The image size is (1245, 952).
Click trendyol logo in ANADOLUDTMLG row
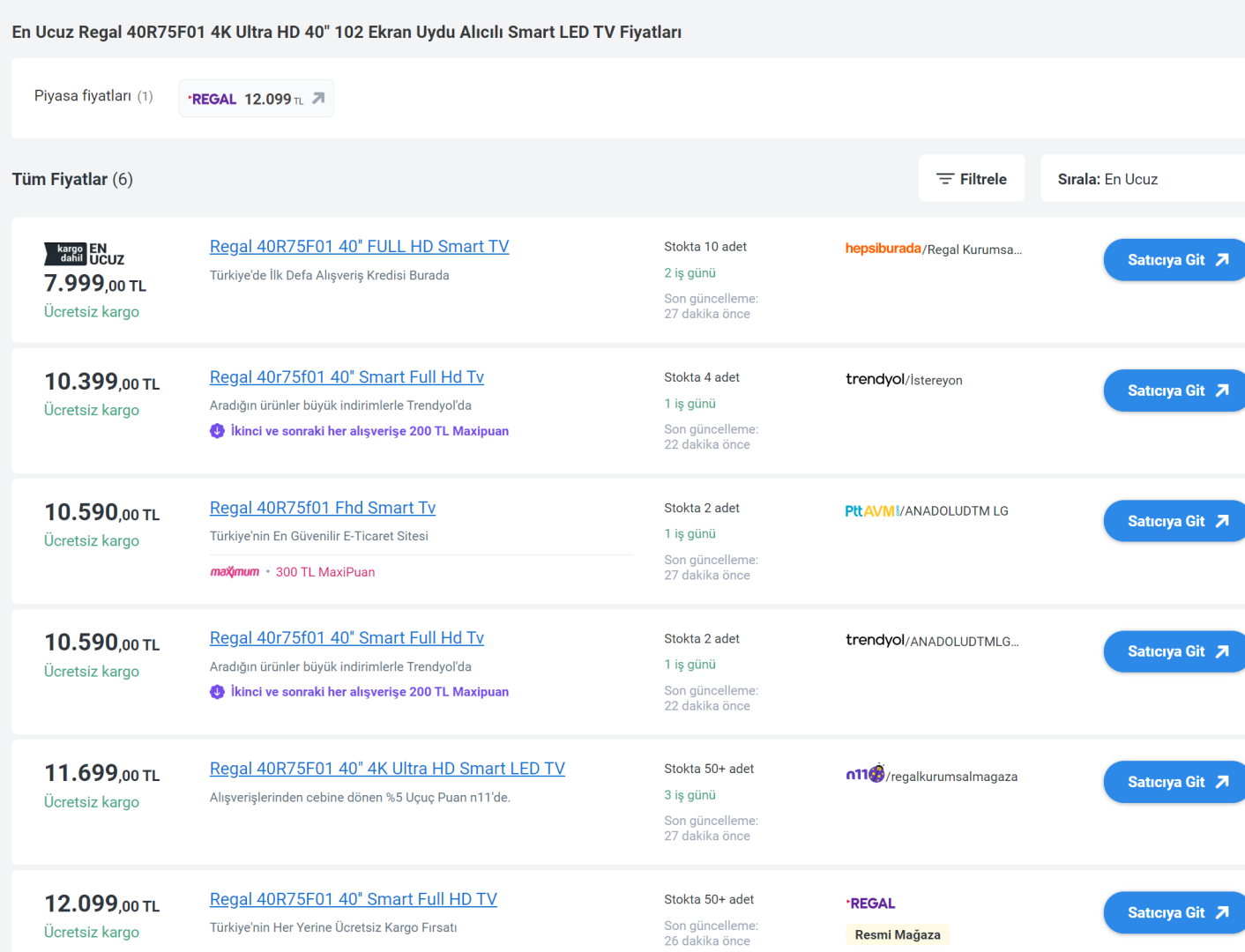click(x=875, y=640)
